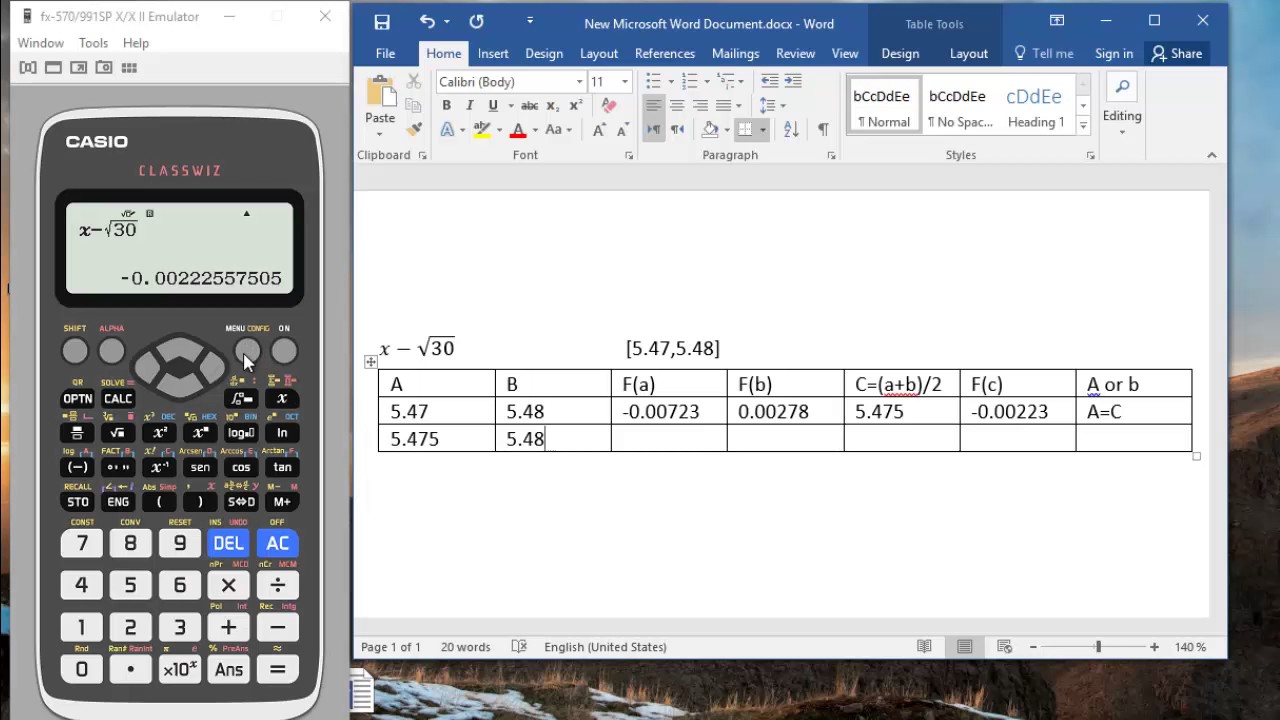Click Sign in link
Screen dimensions: 1280x720
[x=1114, y=53]
